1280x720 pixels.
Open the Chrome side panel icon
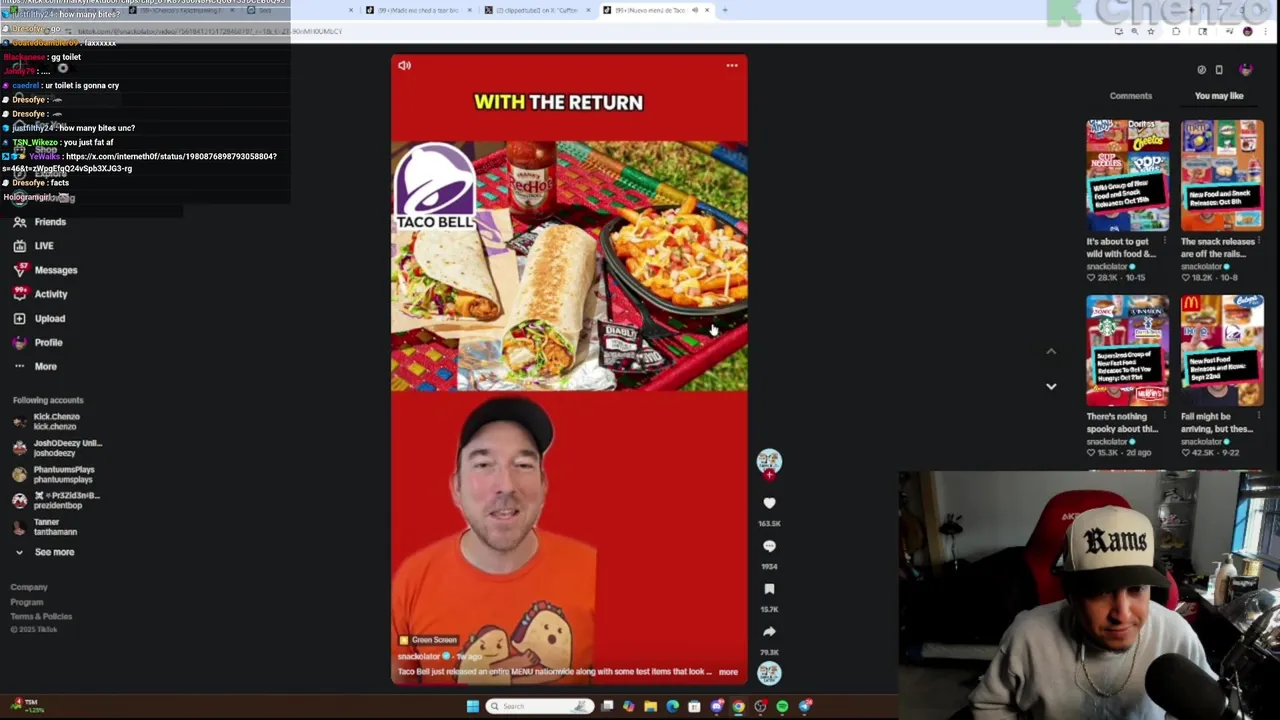coord(1203,31)
